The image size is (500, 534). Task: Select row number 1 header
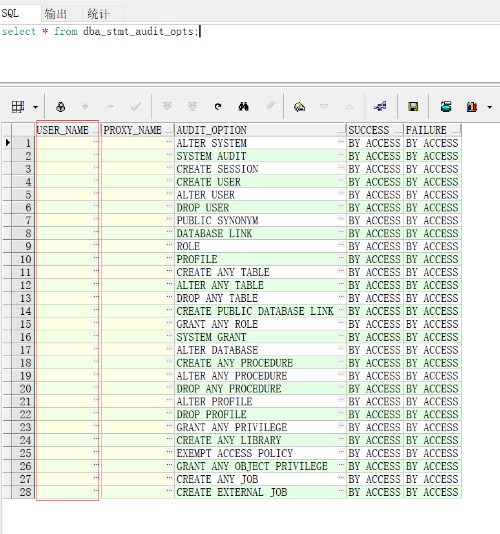pos(23,143)
